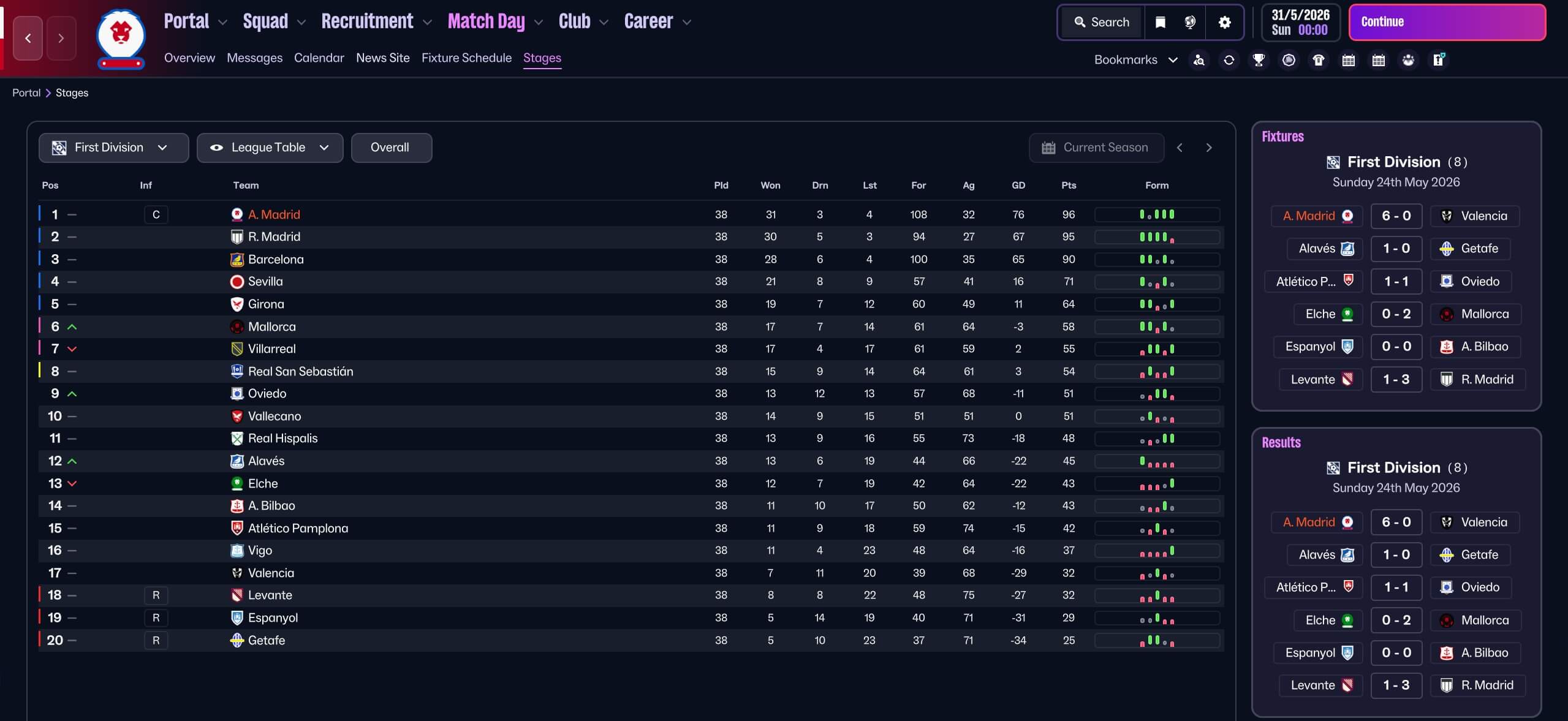Click A. Madrid 6-0 Valencia fixture score

point(1396,216)
